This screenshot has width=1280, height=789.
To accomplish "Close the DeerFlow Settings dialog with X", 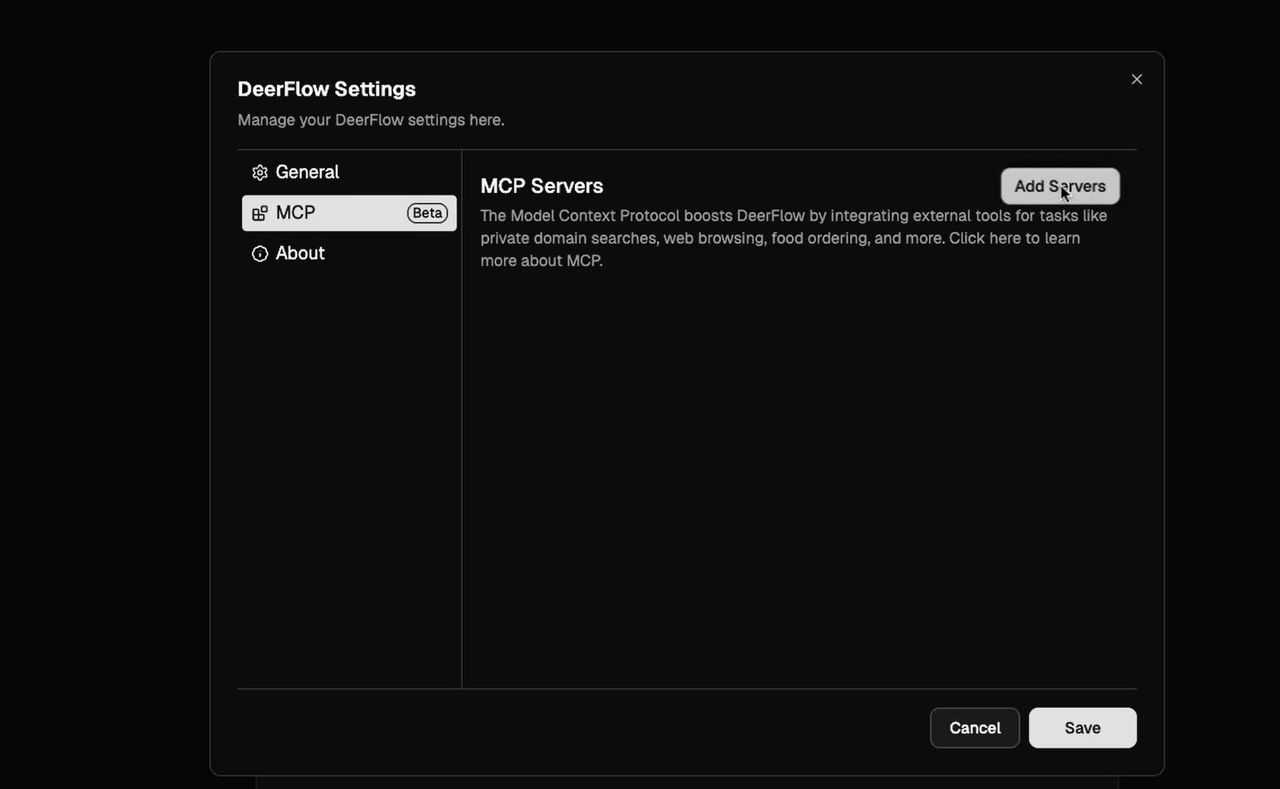I will pyautogui.click(x=1136, y=79).
